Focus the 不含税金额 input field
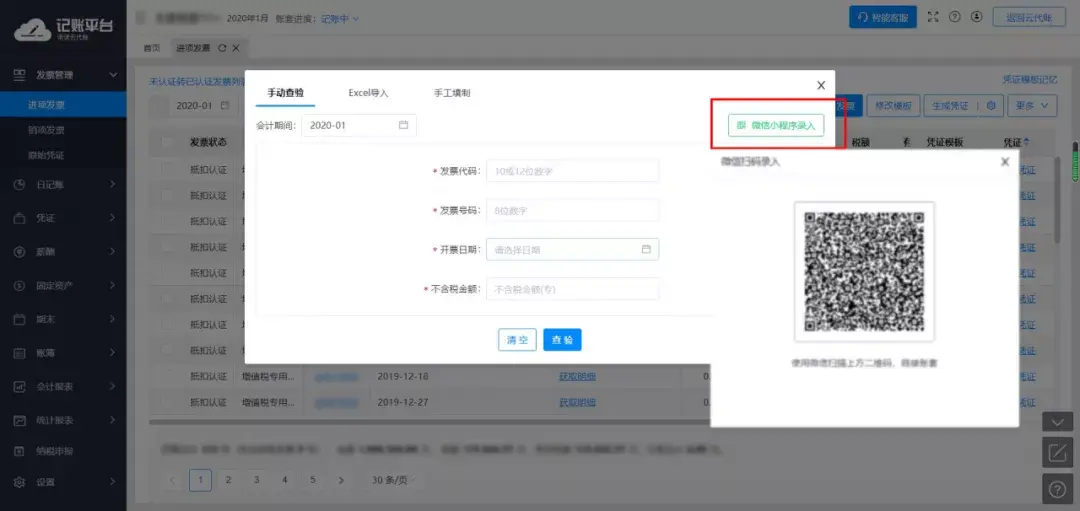The width and height of the screenshot is (1080, 511). point(572,289)
